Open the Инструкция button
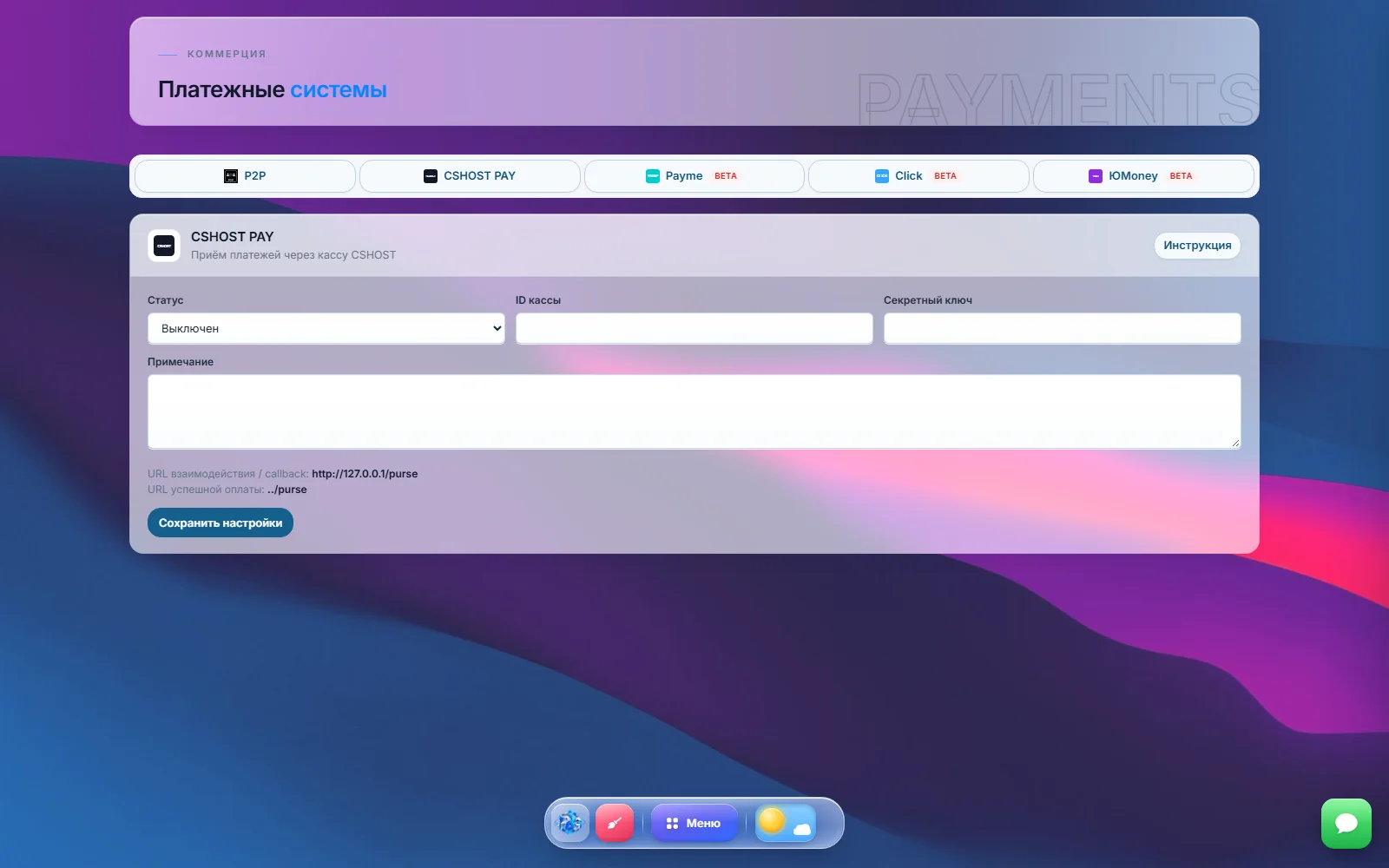This screenshot has width=1389, height=868. click(x=1197, y=246)
